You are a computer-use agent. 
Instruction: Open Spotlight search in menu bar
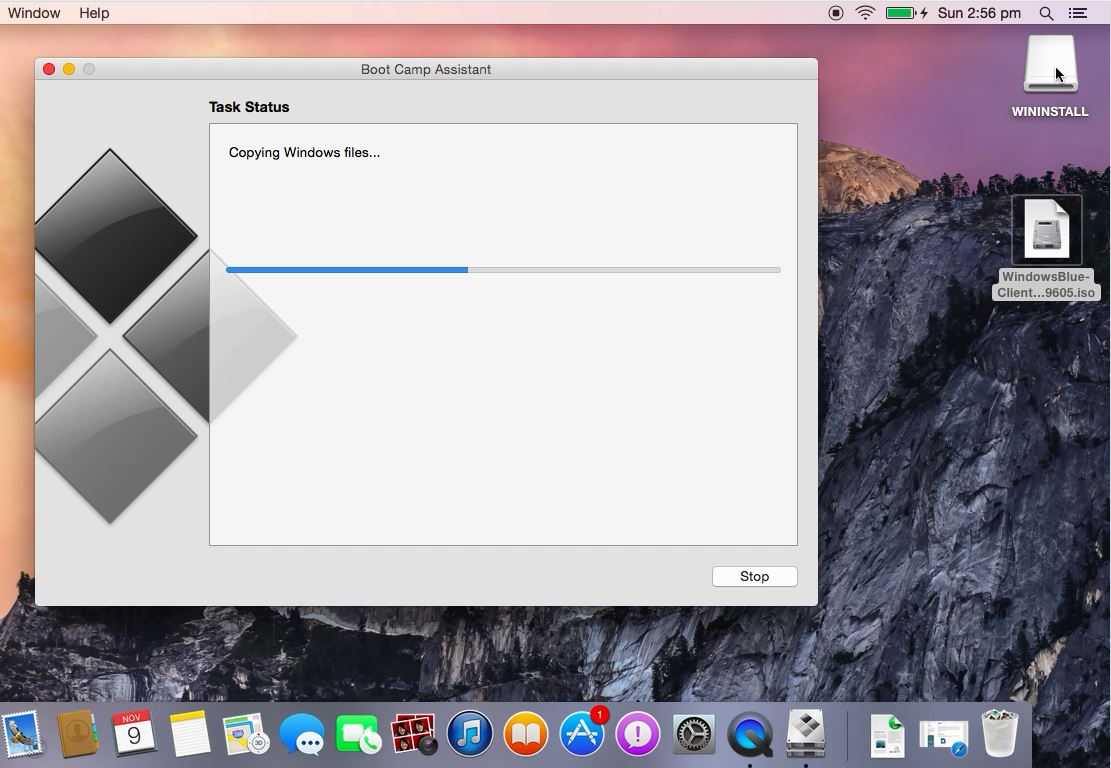[1046, 13]
